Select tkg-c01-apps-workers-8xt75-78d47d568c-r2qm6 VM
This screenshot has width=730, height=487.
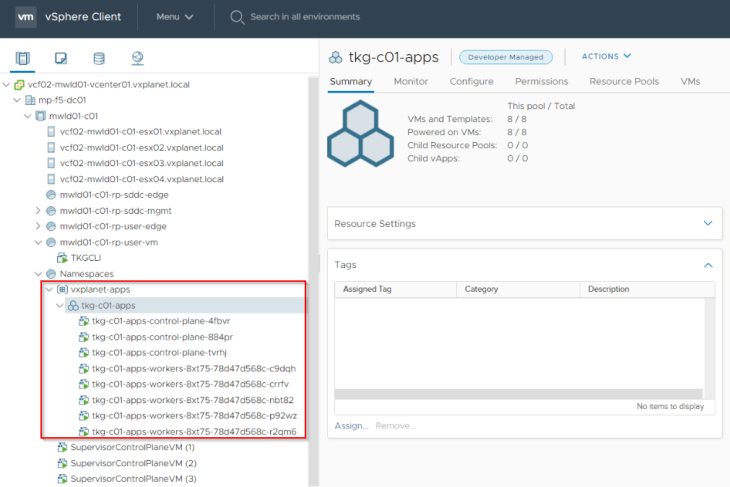click(x=194, y=432)
